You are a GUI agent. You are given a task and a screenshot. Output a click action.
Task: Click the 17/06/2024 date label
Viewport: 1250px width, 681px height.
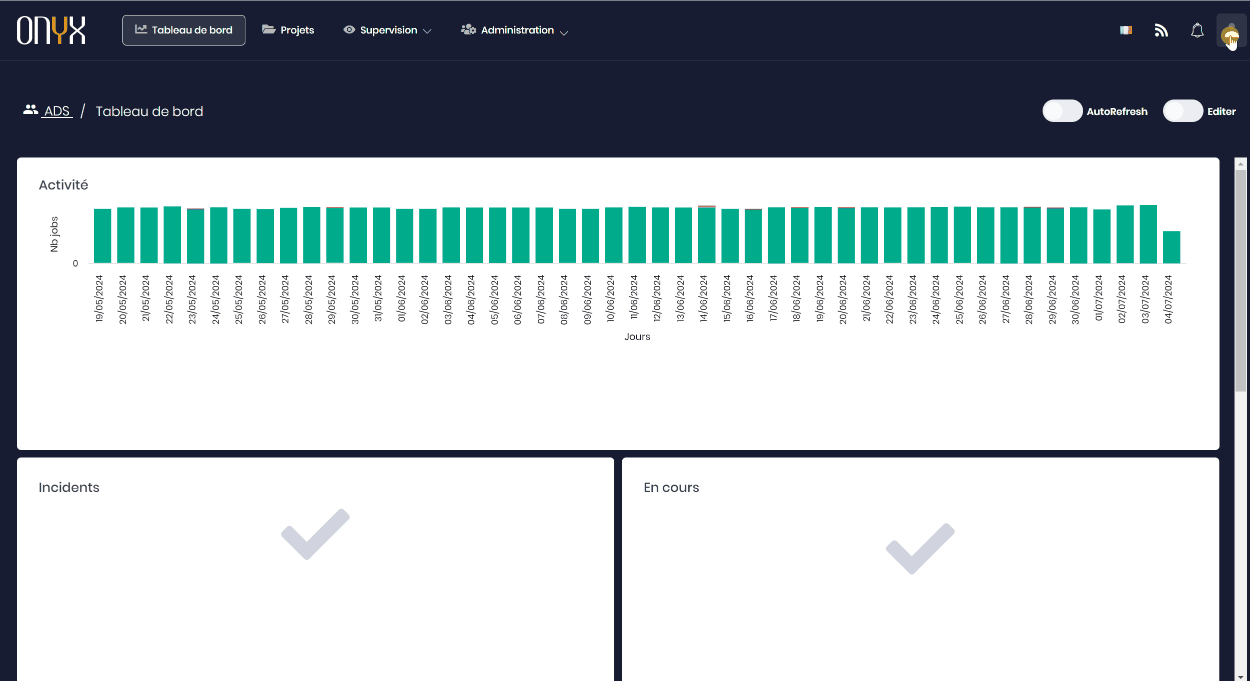[x=774, y=299]
